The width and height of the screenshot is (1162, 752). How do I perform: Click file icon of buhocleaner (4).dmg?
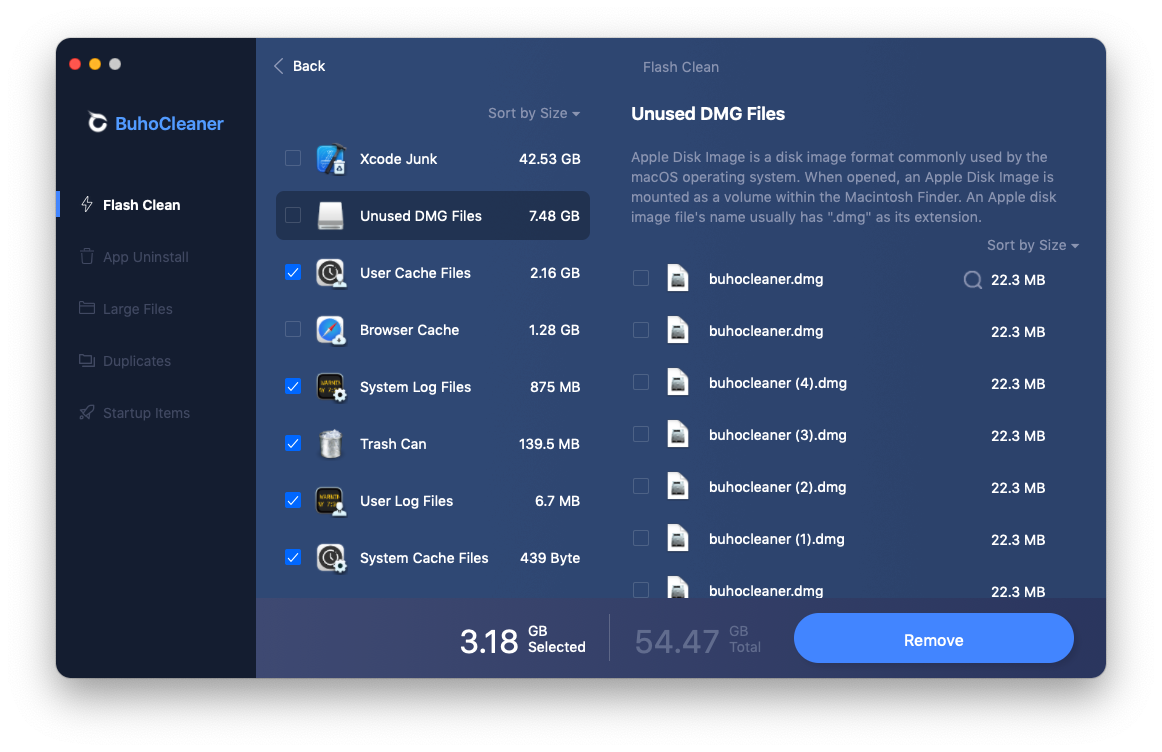(677, 382)
